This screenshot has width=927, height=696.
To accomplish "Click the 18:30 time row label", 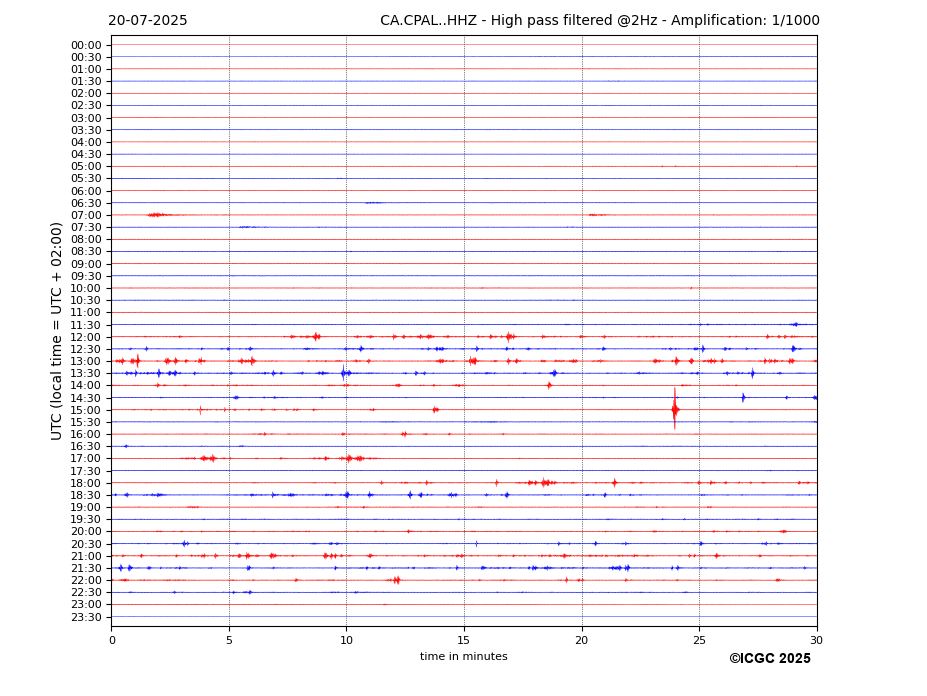I will [x=86, y=495].
